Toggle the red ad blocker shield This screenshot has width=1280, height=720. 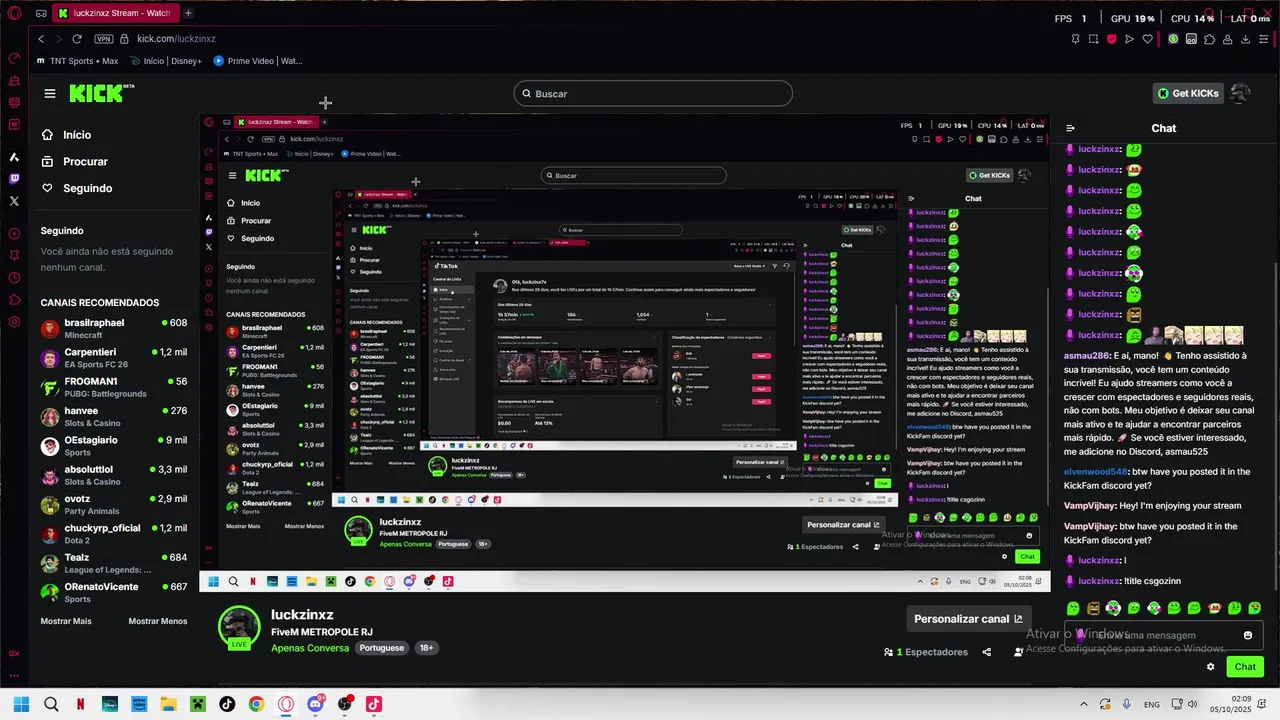[1111, 39]
